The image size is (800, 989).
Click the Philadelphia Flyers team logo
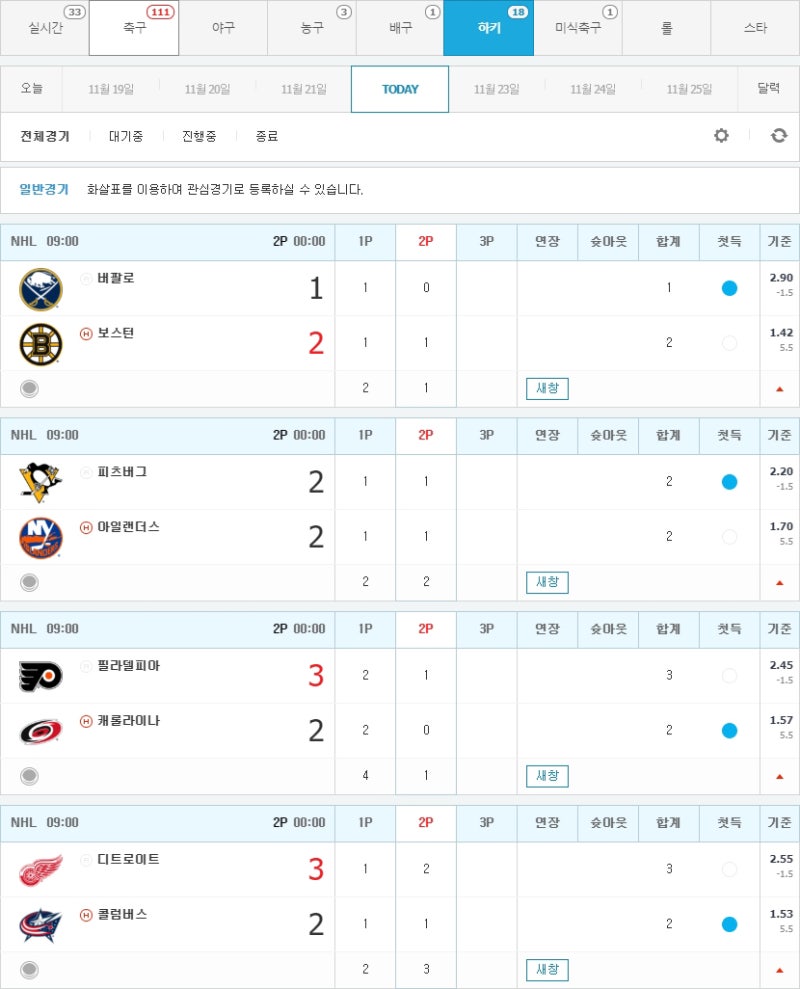click(41, 676)
